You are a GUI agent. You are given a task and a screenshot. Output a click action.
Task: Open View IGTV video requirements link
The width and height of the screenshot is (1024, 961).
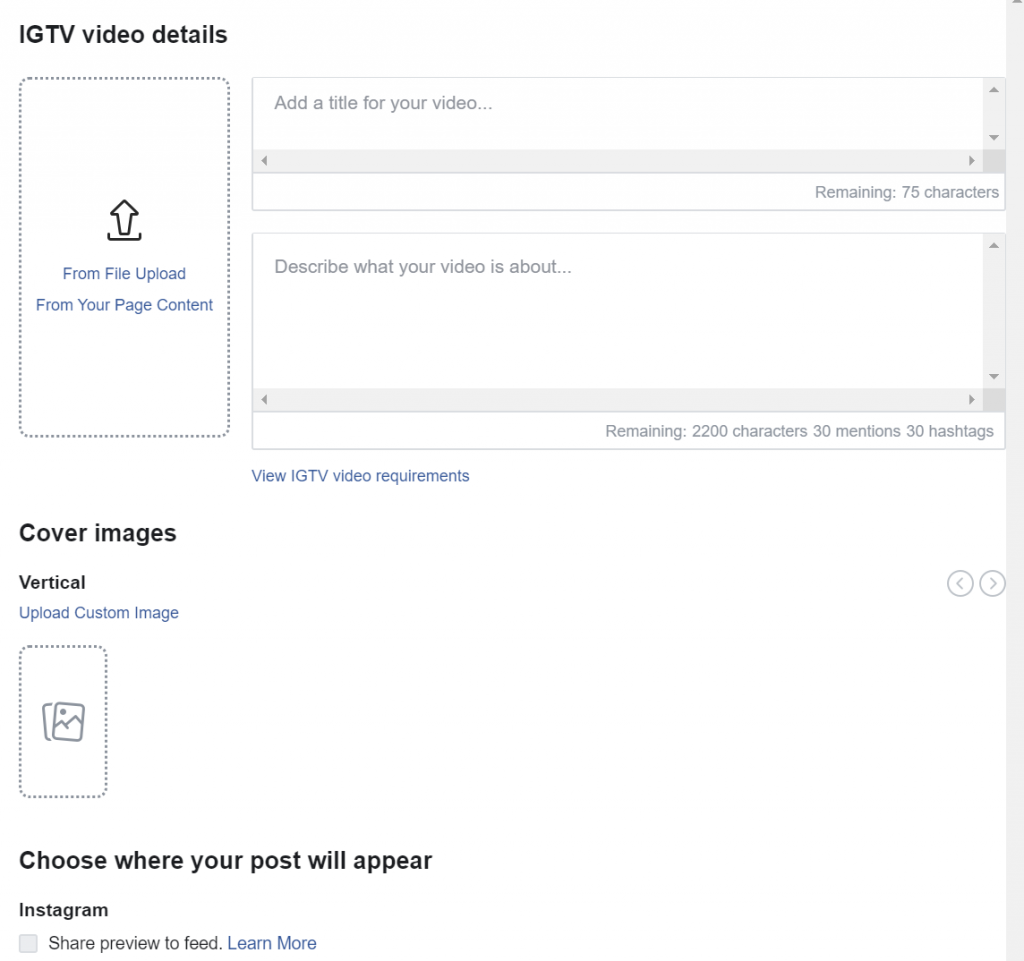pos(360,476)
